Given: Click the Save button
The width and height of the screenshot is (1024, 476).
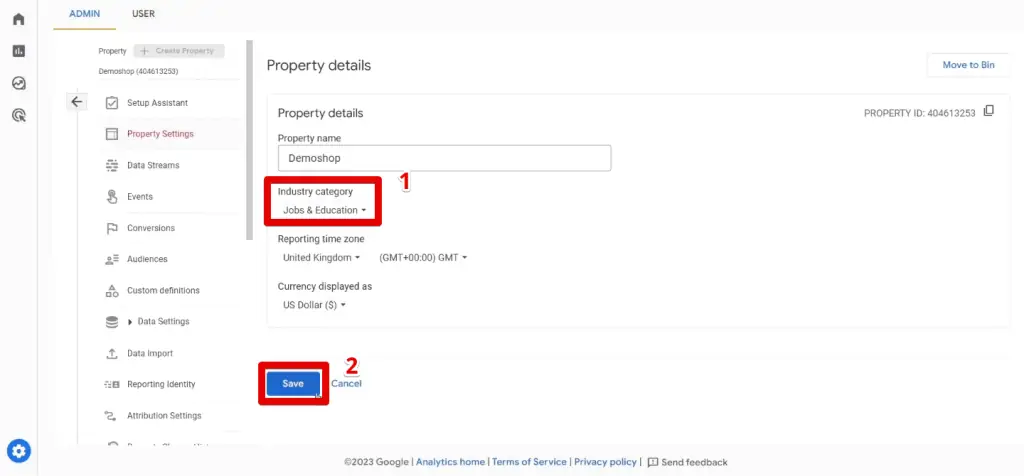Looking at the screenshot, I should [x=293, y=384].
